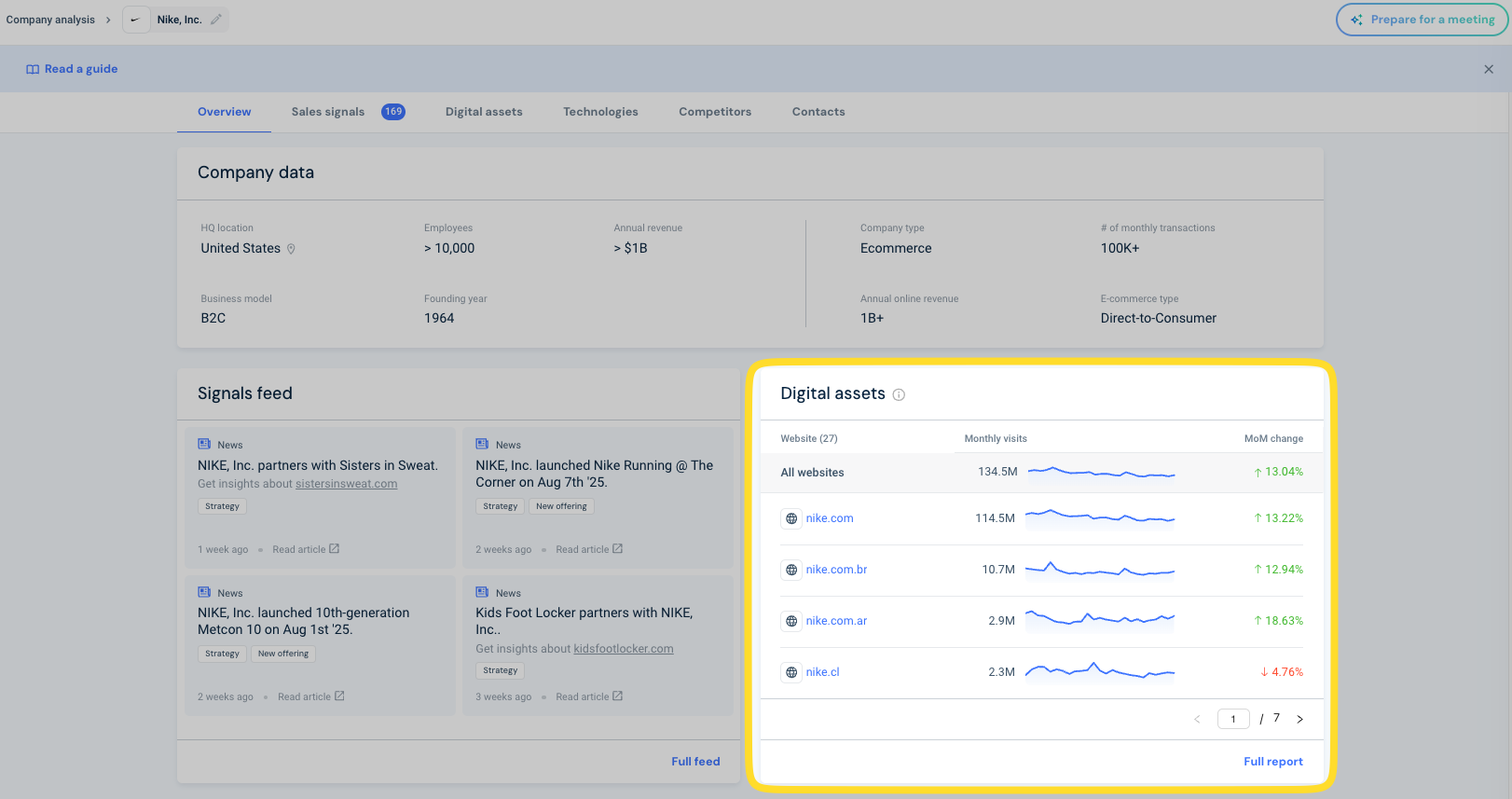
Task: Click news icon on Metcon 10 card
Action: (204, 592)
